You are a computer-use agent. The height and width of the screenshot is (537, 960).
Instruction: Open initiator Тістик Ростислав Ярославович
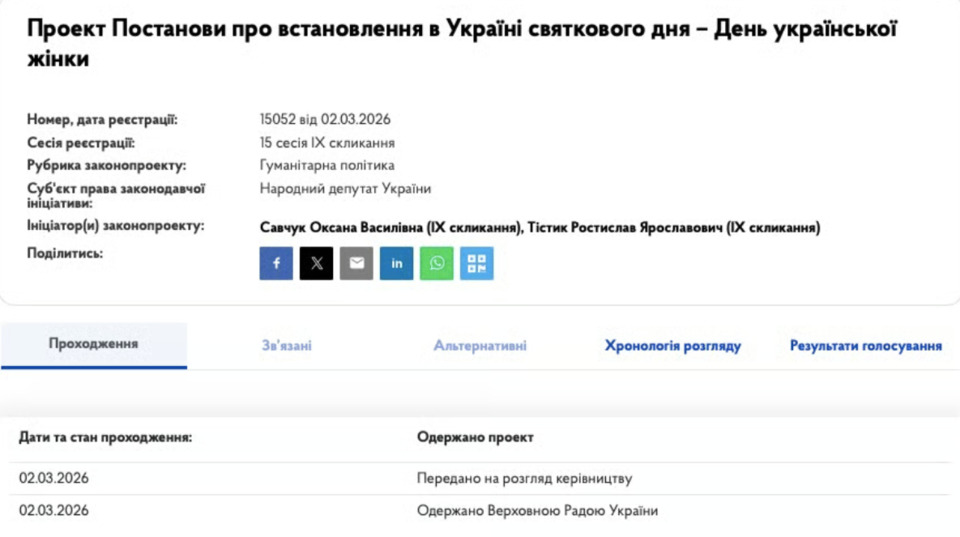(x=673, y=228)
